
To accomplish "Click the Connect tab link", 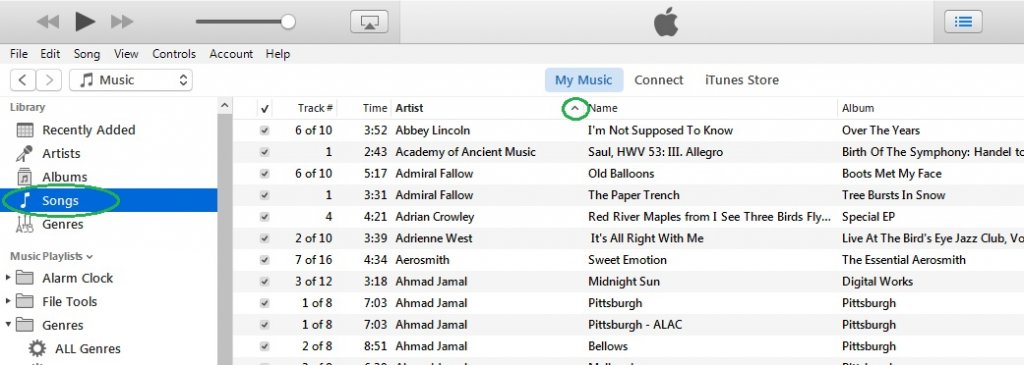I will point(658,80).
